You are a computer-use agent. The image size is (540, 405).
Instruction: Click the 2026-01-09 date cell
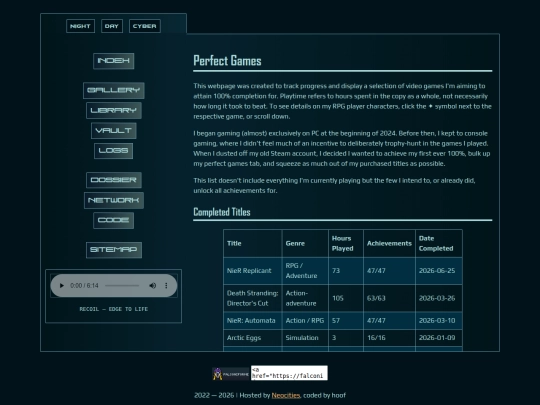[x=439, y=338]
